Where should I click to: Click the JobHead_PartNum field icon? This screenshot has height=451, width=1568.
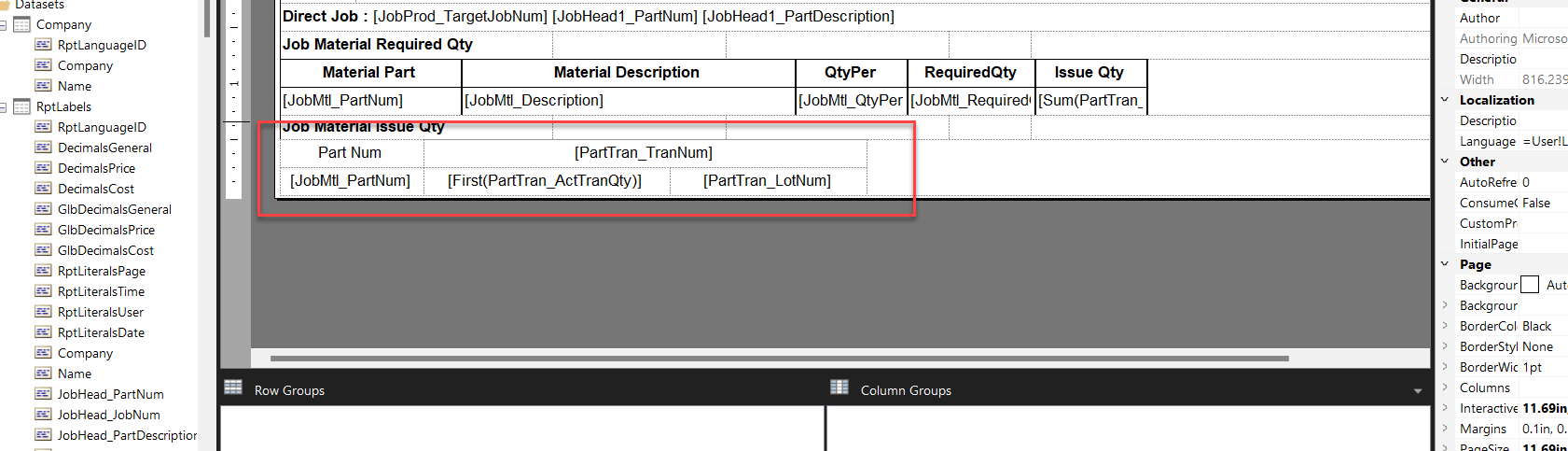click(43, 394)
